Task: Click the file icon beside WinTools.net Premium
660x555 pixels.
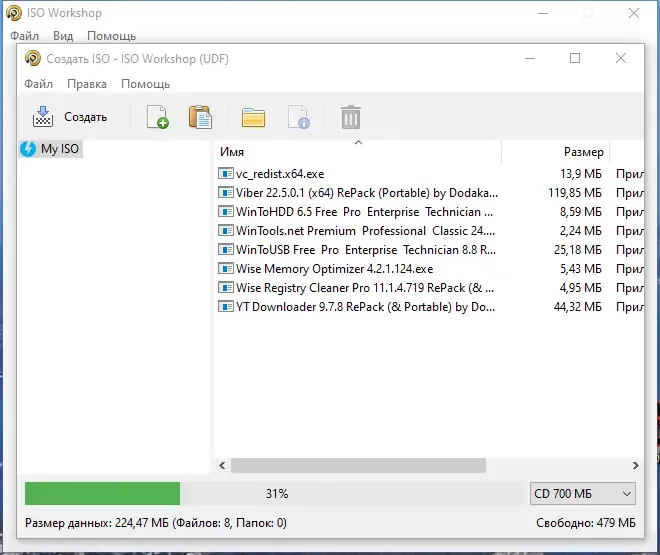Action: [226, 231]
